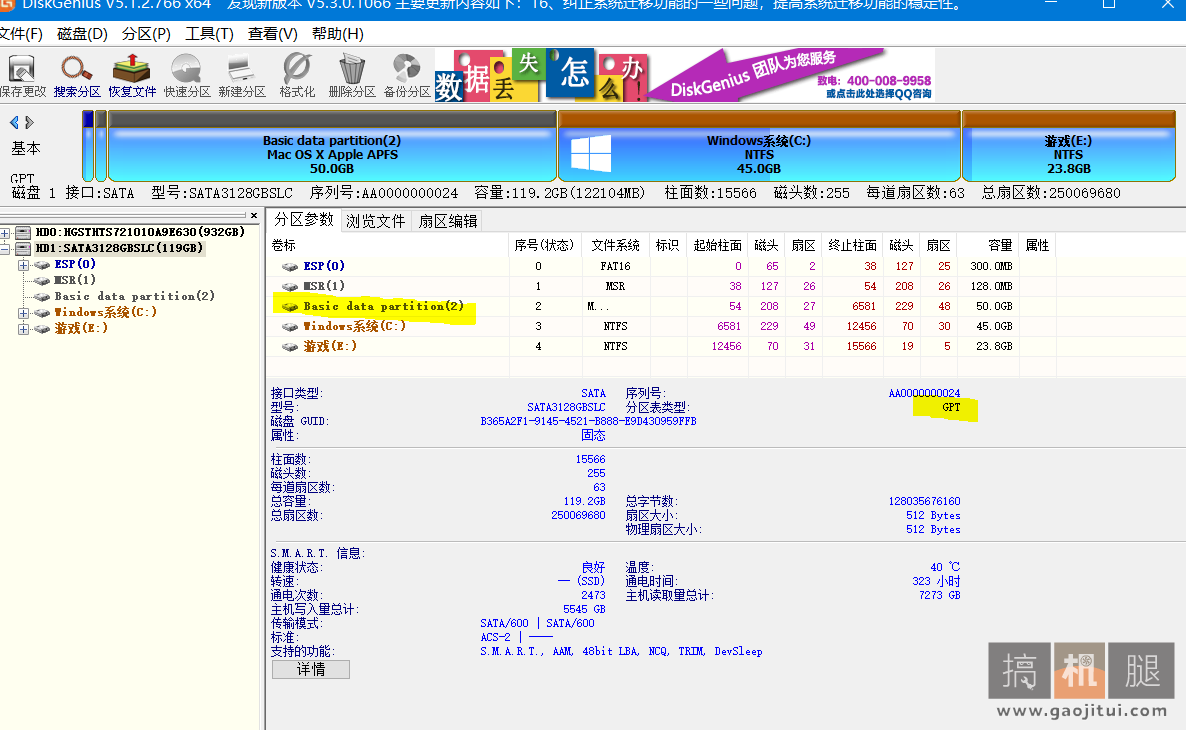Click the 2473 power-on count value
The height and width of the screenshot is (730, 1186).
coord(593,596)
